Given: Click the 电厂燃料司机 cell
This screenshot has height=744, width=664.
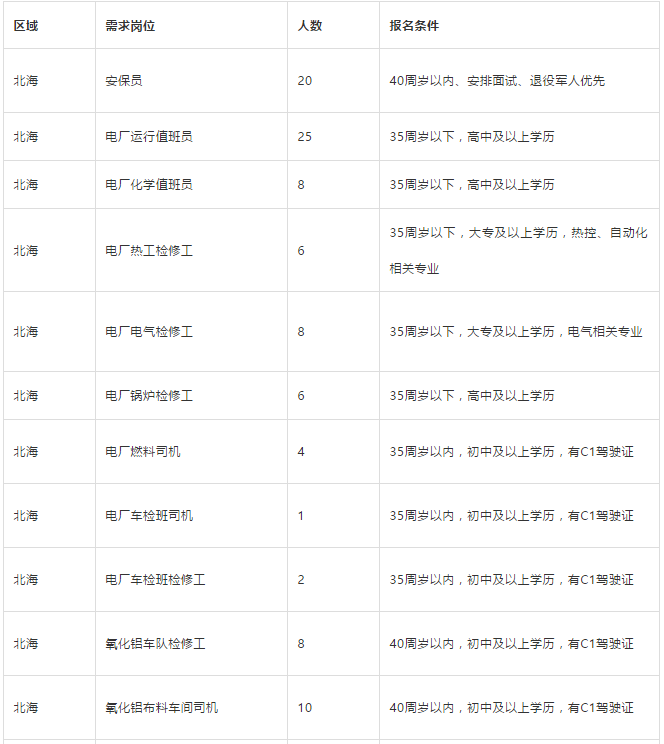Looking at the screenshot, I should (143, 452).
